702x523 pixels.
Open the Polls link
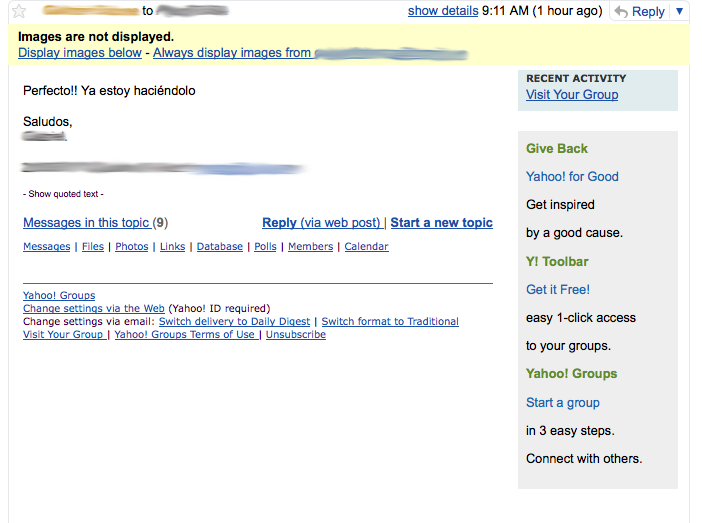[265, 247]
